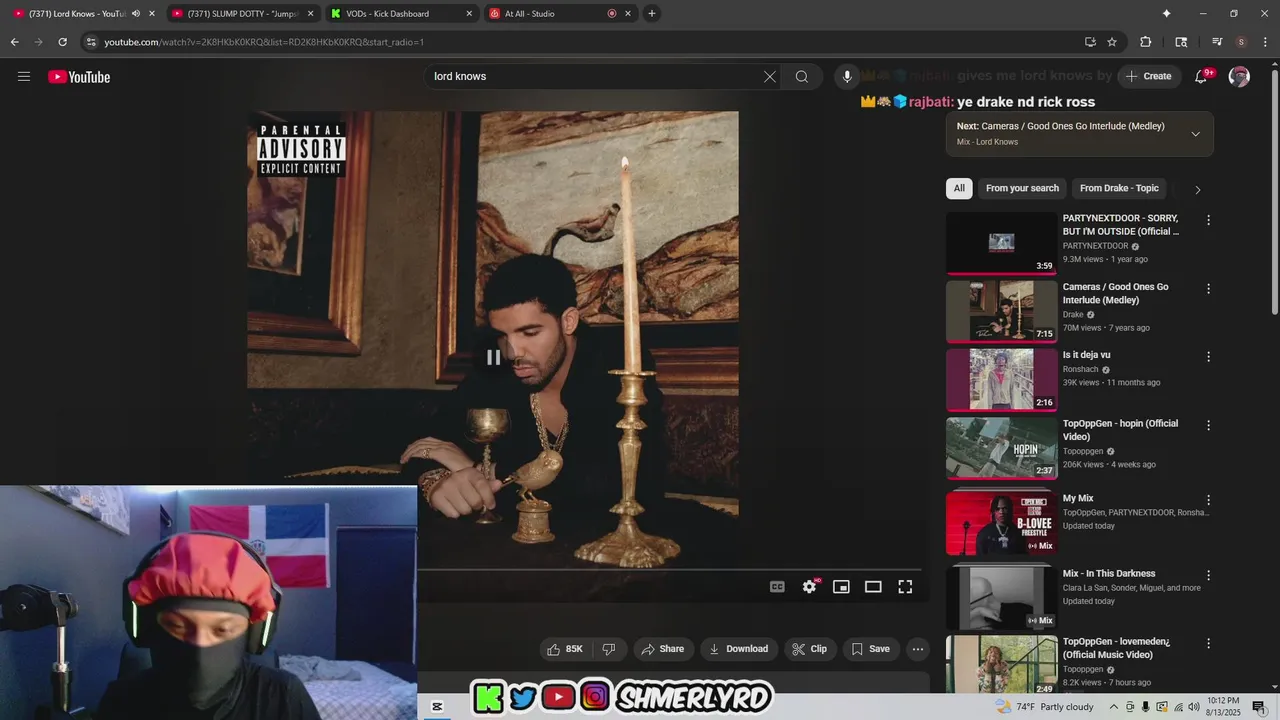
Task: Share this video
Action: (x=663, y=649)
